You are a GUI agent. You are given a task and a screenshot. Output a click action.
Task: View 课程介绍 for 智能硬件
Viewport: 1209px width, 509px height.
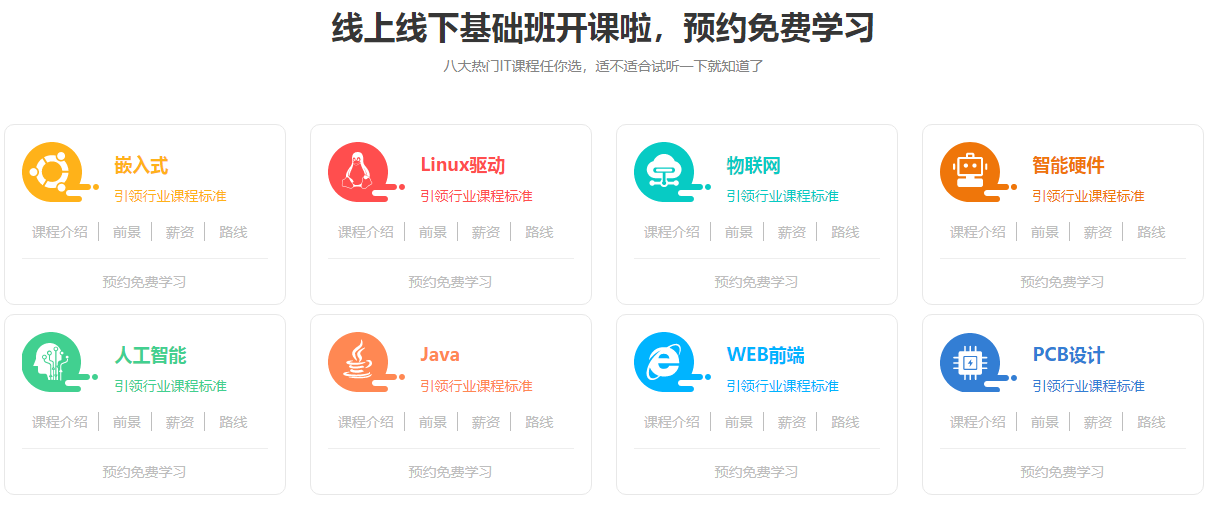(x=978, y=232)
